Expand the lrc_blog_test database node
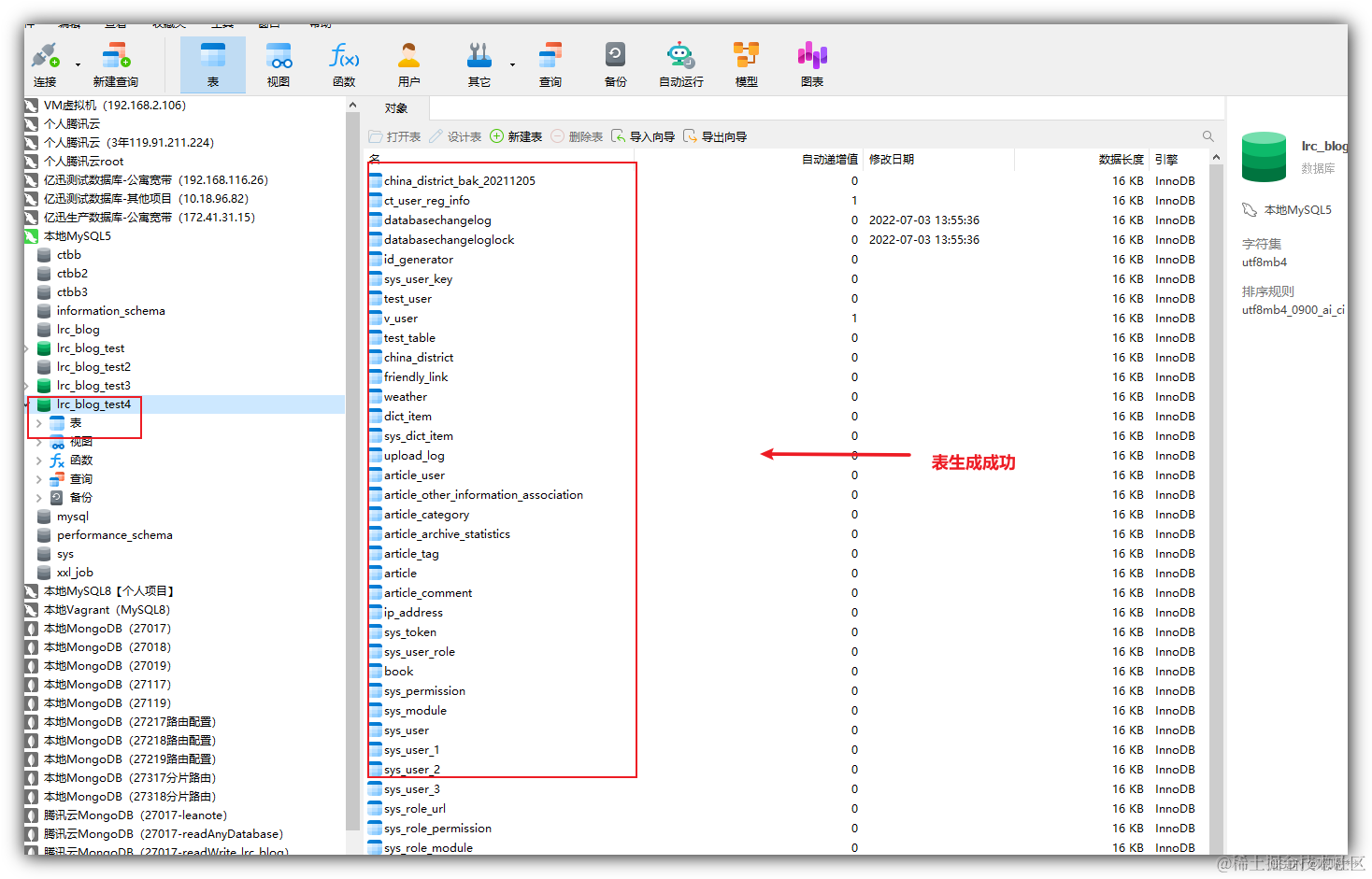Viewport: 1372px width, 879px height. coord(27,348)
